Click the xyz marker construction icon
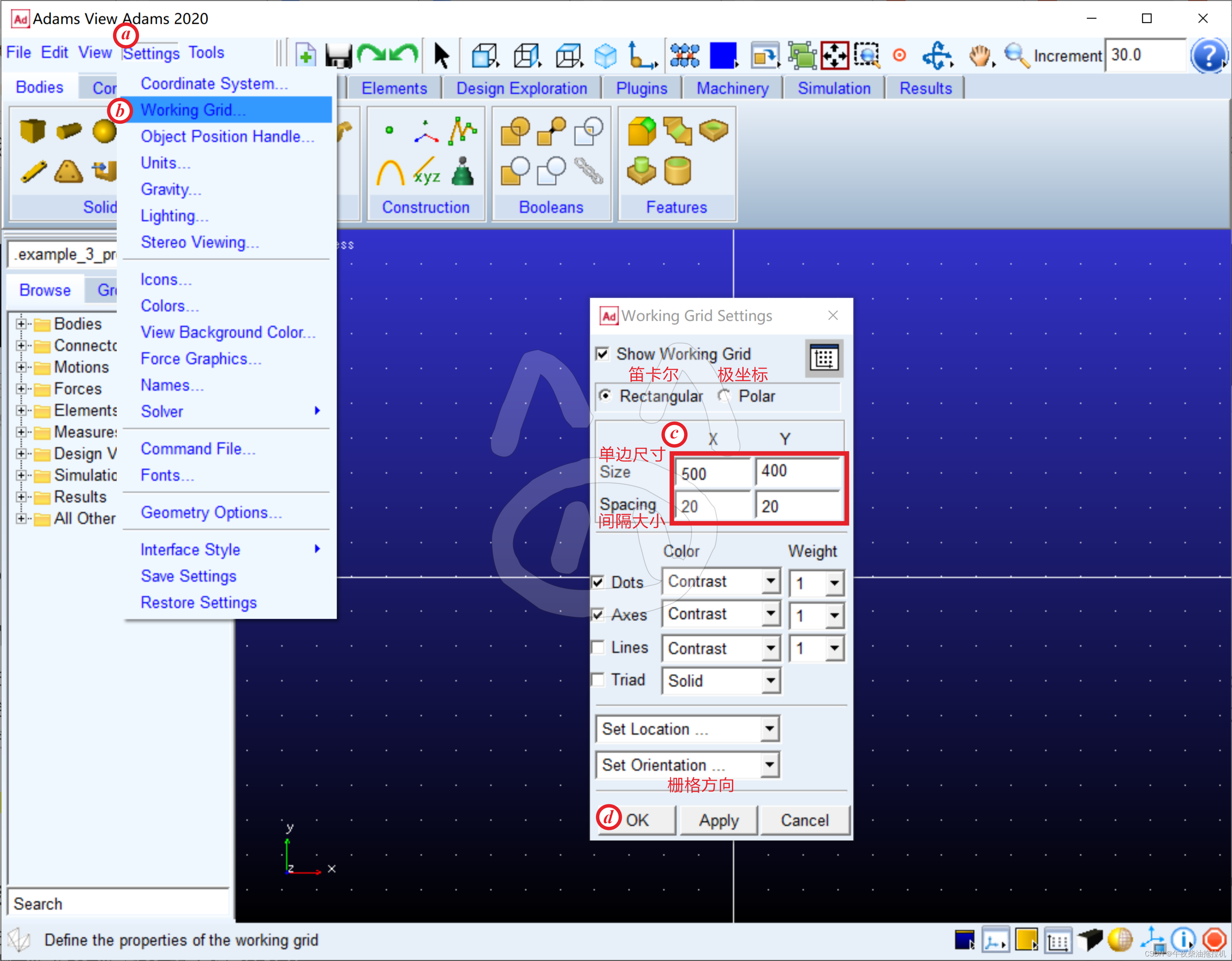Viewport: 1232px width, 961px height. tap(427, 172)
